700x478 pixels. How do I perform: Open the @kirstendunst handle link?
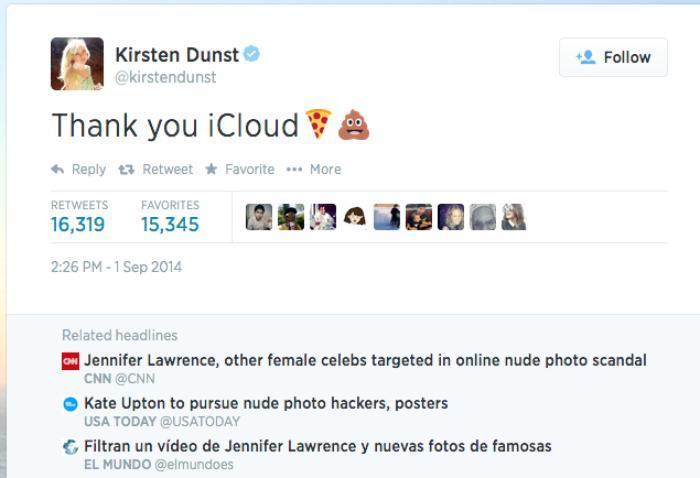coord(166,77)
